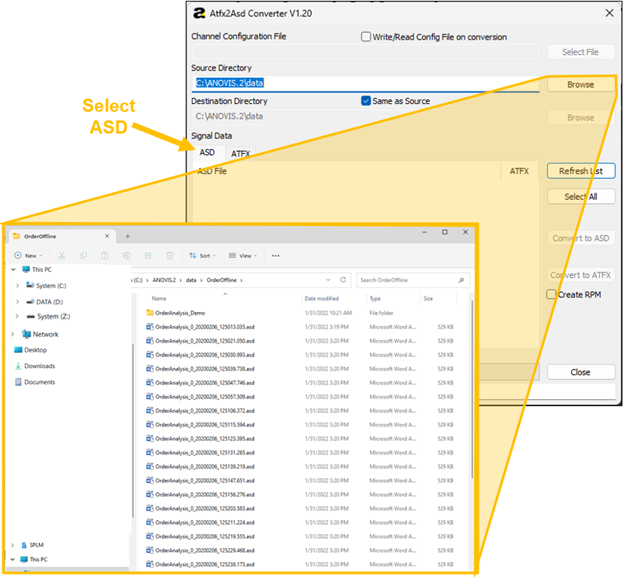Enable Write/Read Config File on conversion
Image resolution: width=624 pixels, height=577 pixels.
[367, 37]
